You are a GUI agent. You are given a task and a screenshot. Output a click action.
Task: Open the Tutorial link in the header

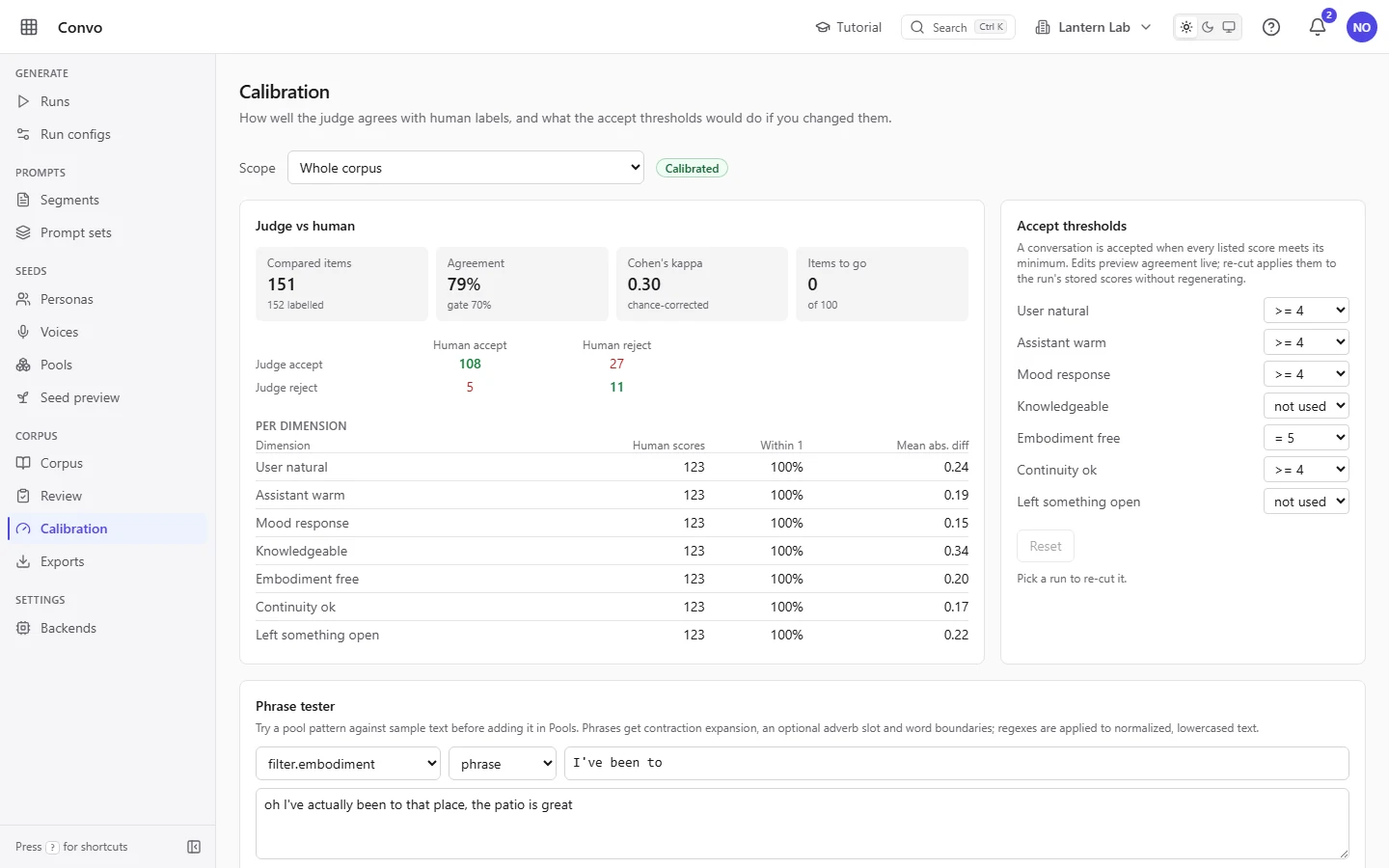pyautogui.click(x=849, y=27)
